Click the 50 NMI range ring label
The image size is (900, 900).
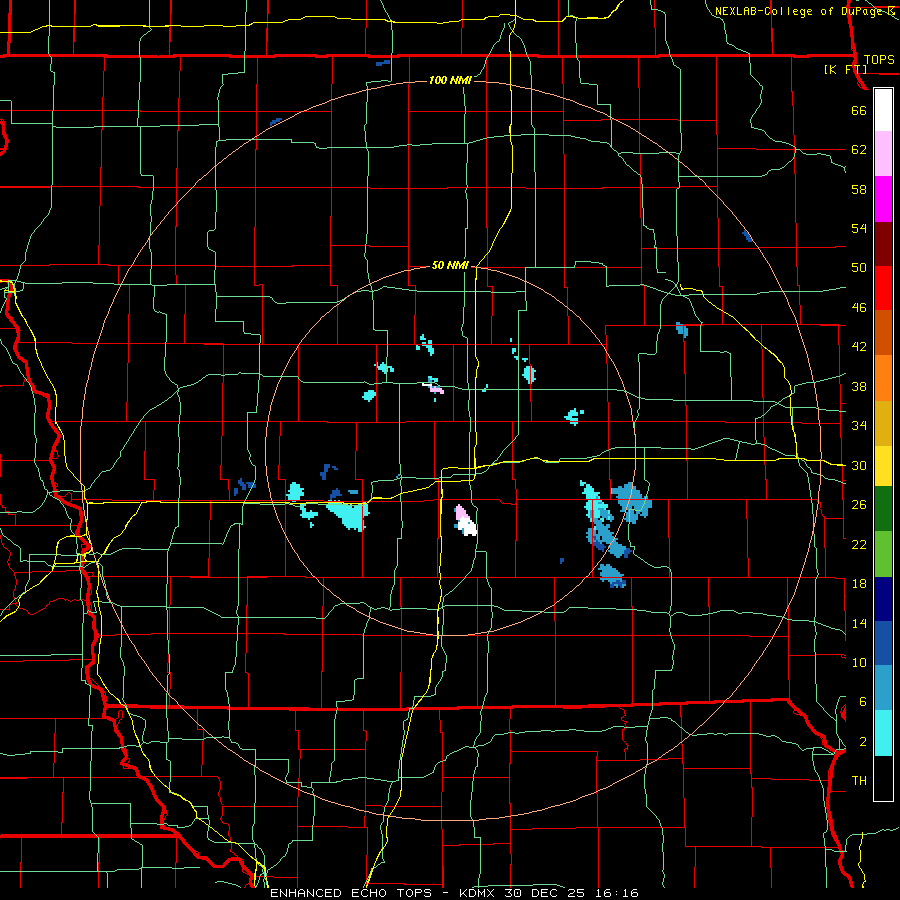pos(451,265)
